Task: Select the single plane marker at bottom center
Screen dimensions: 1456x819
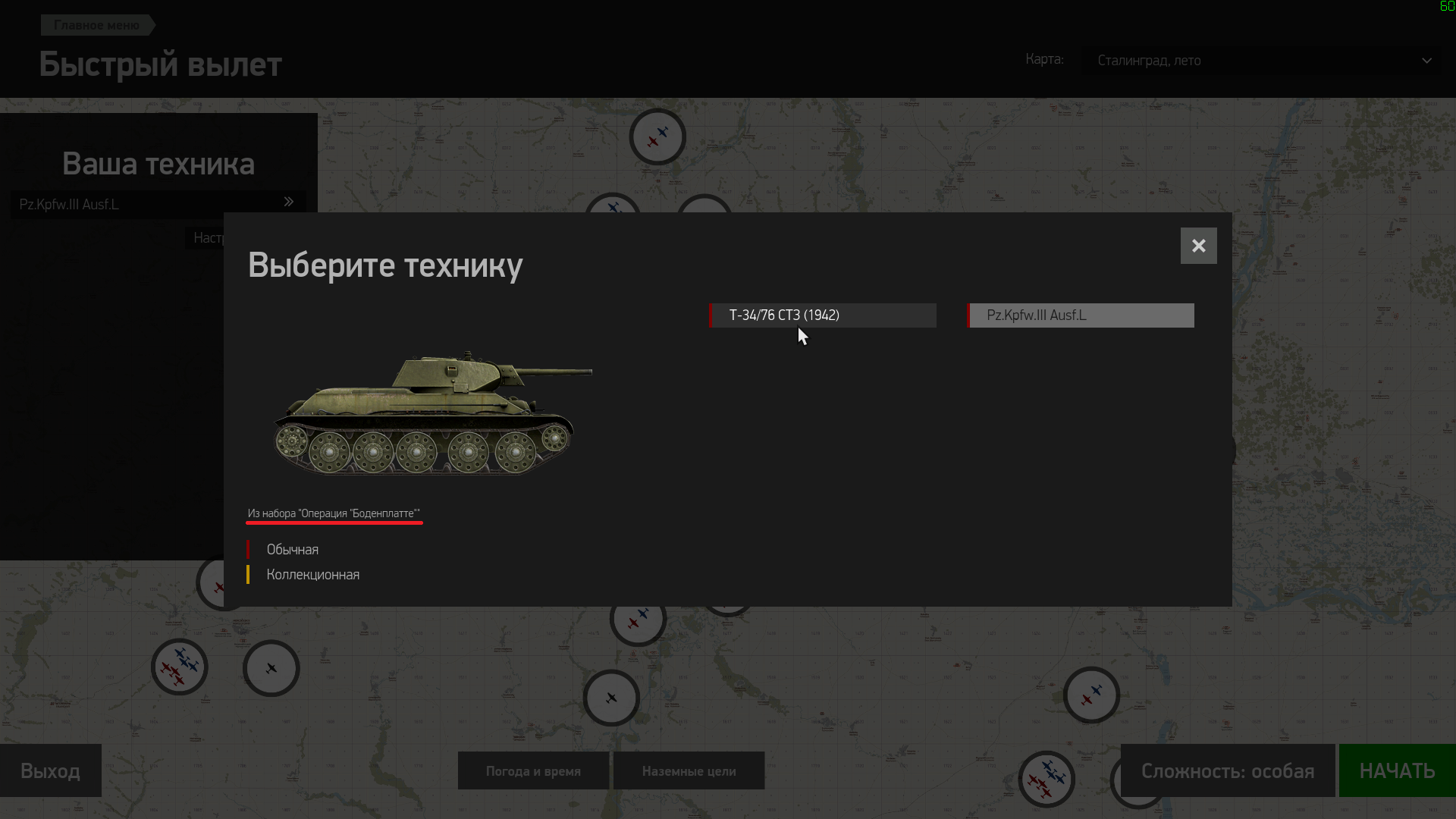Action: coord(611,698)
